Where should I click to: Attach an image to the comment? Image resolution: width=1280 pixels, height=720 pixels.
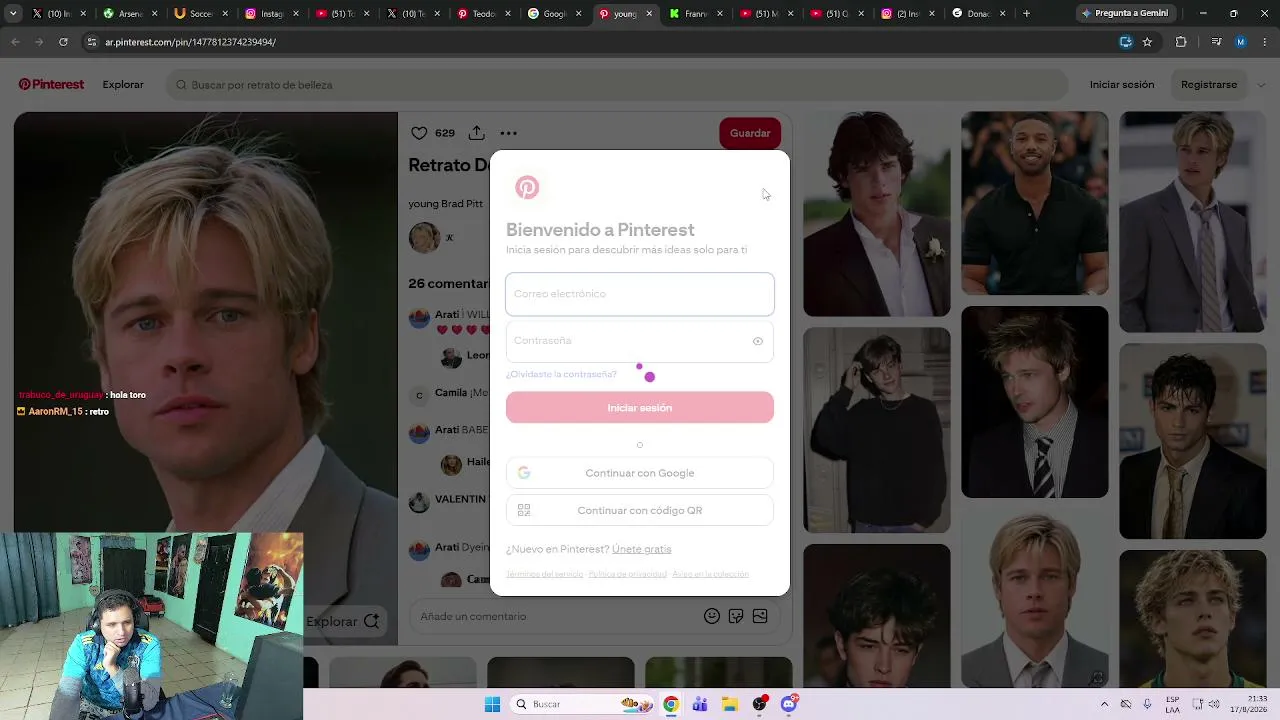point(760,616)
